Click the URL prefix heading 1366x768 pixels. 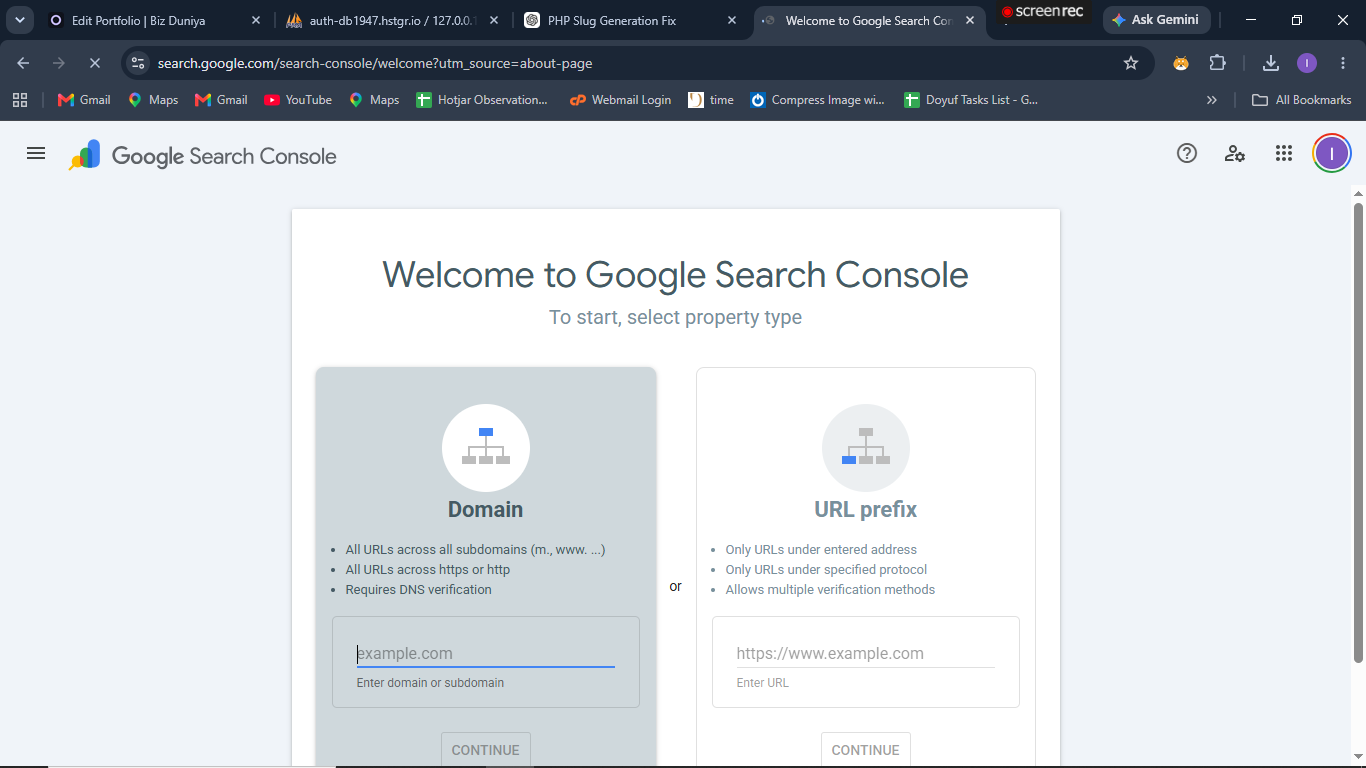[x=866, y=510]
